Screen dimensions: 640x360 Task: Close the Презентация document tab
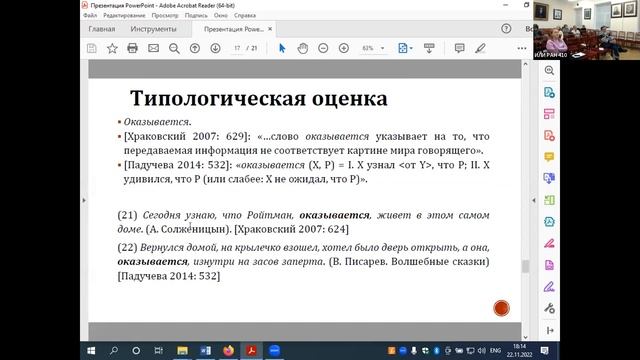coord(270,29)
